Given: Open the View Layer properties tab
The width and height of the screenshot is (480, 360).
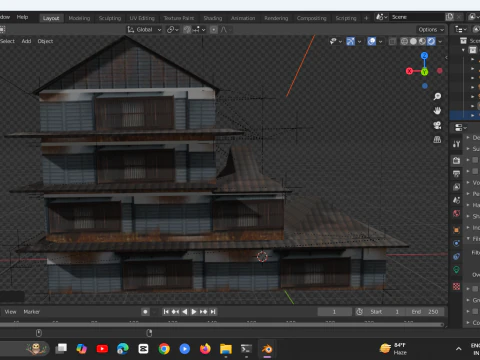Looking at the screenshot, I should point(456,187).
